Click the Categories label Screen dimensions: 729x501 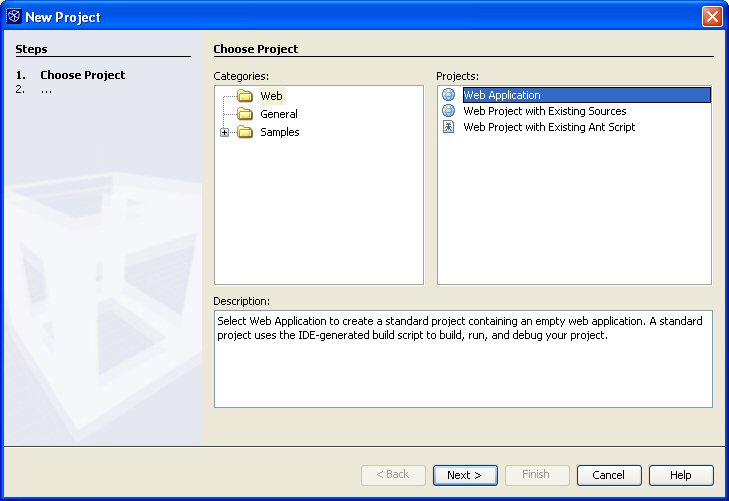[241, 76]
